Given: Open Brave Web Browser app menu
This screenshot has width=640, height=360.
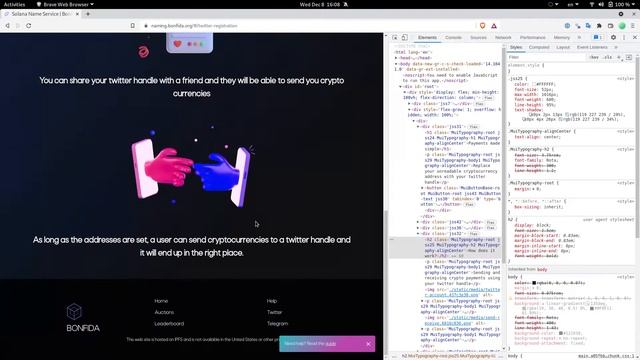Looking at the screenshot, I should [65, 4].
